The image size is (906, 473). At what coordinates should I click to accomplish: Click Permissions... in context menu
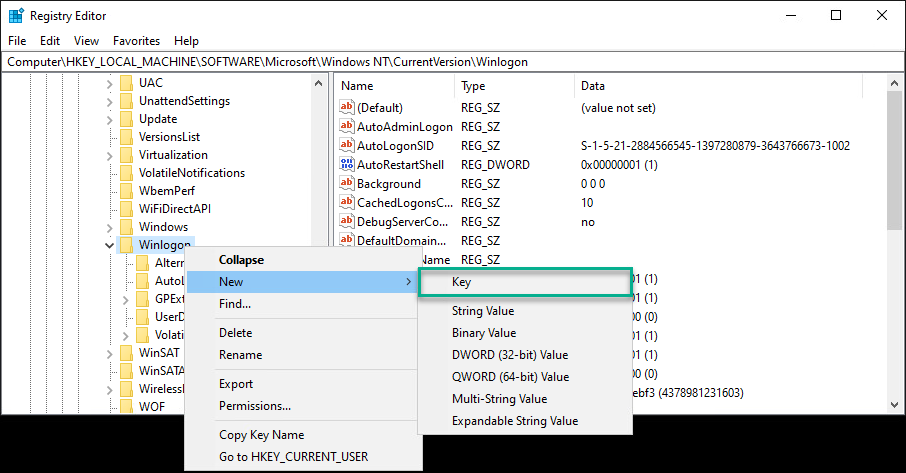(x=255, y=406)
